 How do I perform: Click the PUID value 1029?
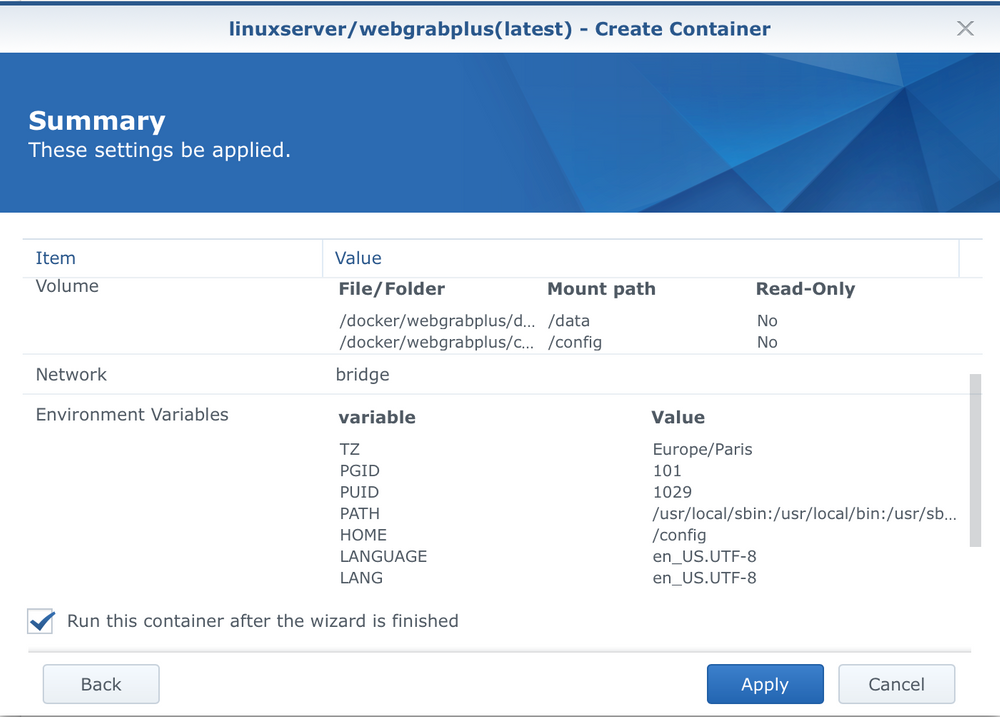[671, 492]
